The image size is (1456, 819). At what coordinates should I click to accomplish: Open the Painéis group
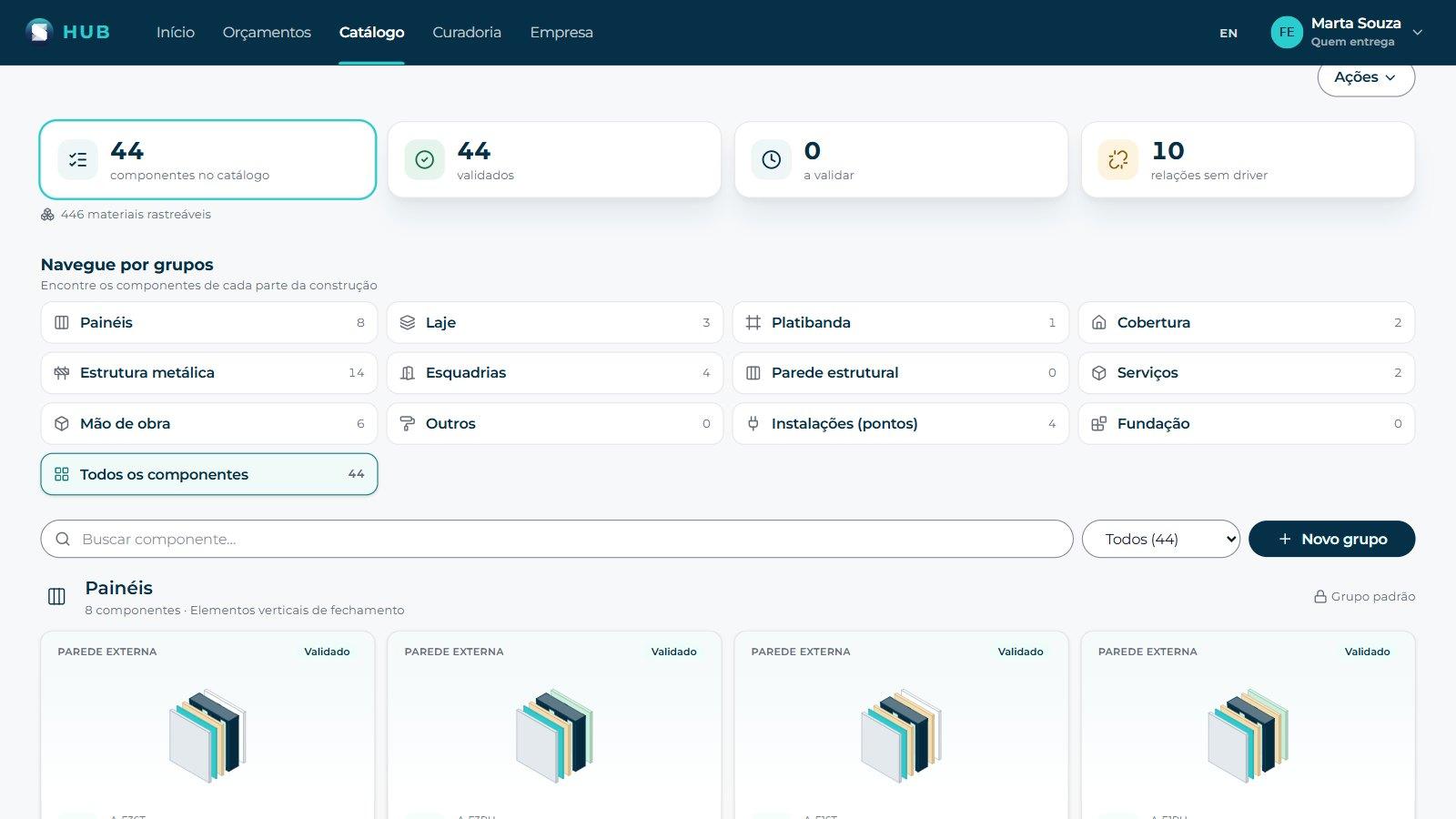tap(208, 322)
